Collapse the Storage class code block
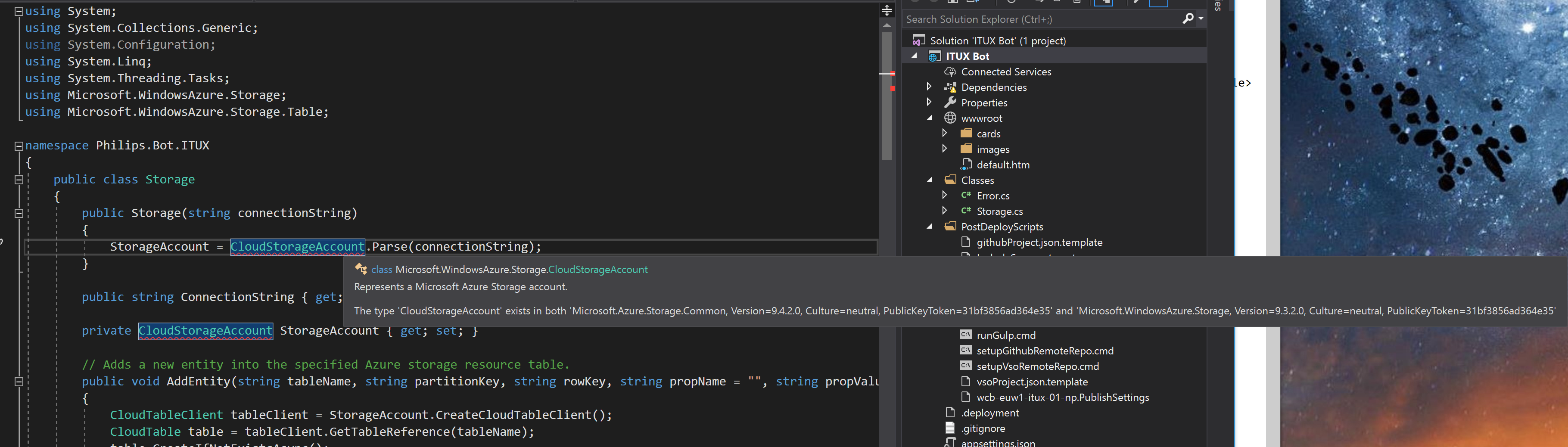Viewport: 1568px width, 447px height. (19, 180)
